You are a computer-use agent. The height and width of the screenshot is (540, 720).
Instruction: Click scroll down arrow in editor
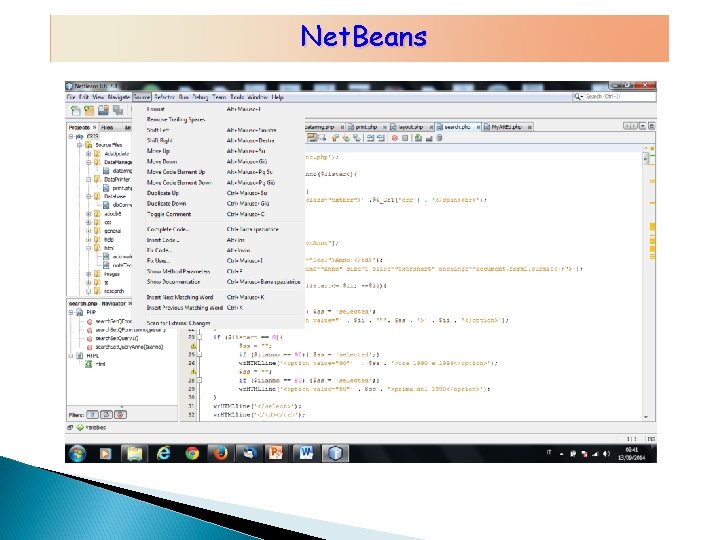coord(646,417)
